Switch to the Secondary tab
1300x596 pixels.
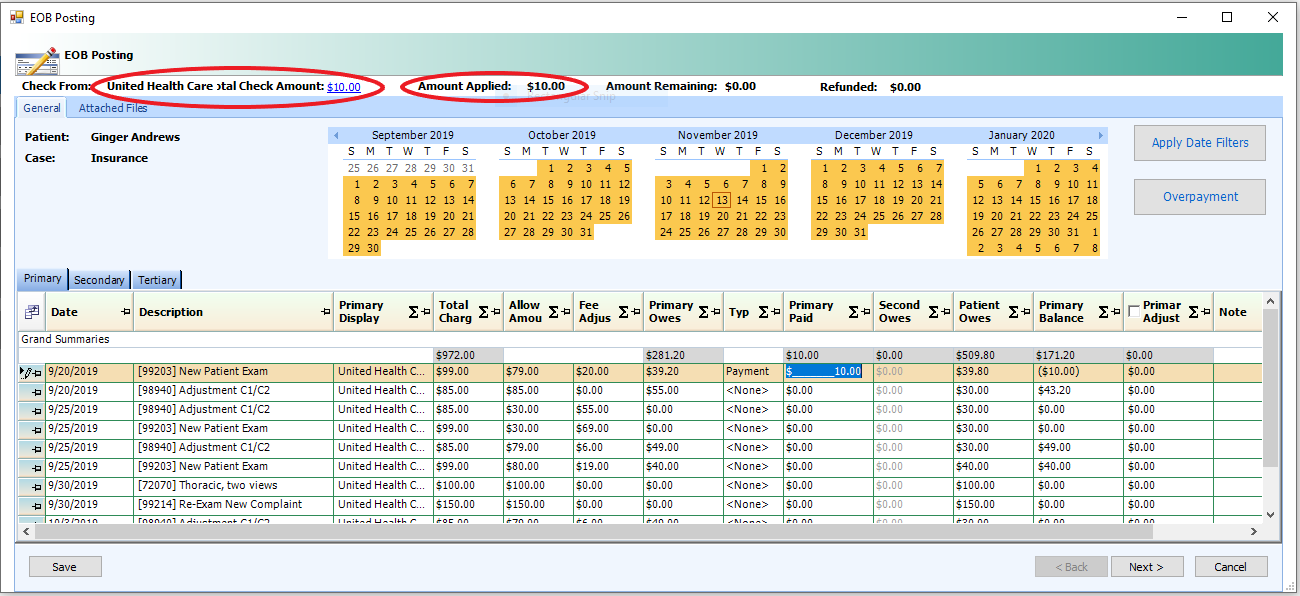coord(99,280)
